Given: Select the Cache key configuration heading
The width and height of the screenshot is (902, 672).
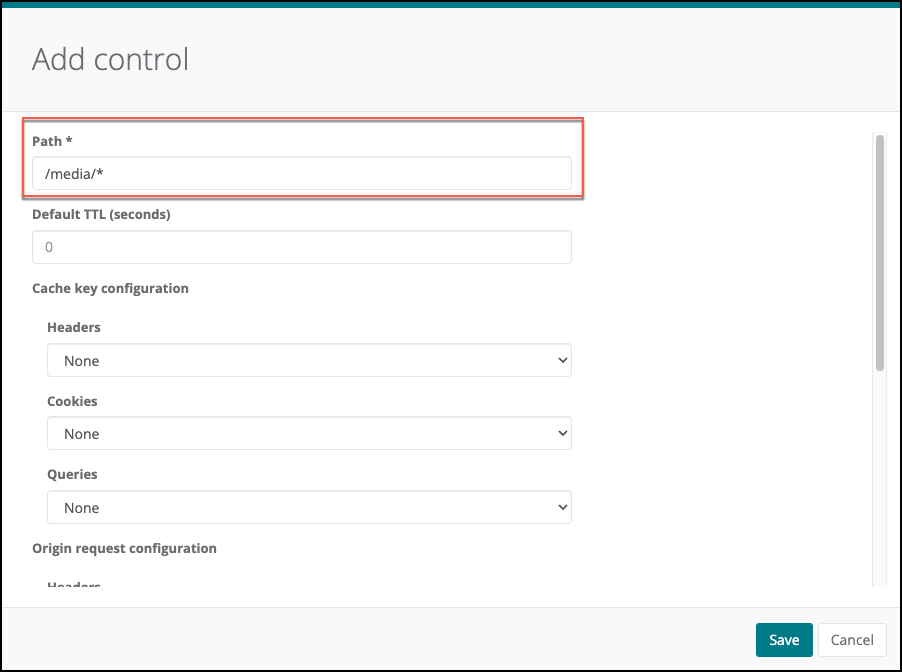Looking at the screenshot, I should [x=110, y=288].
